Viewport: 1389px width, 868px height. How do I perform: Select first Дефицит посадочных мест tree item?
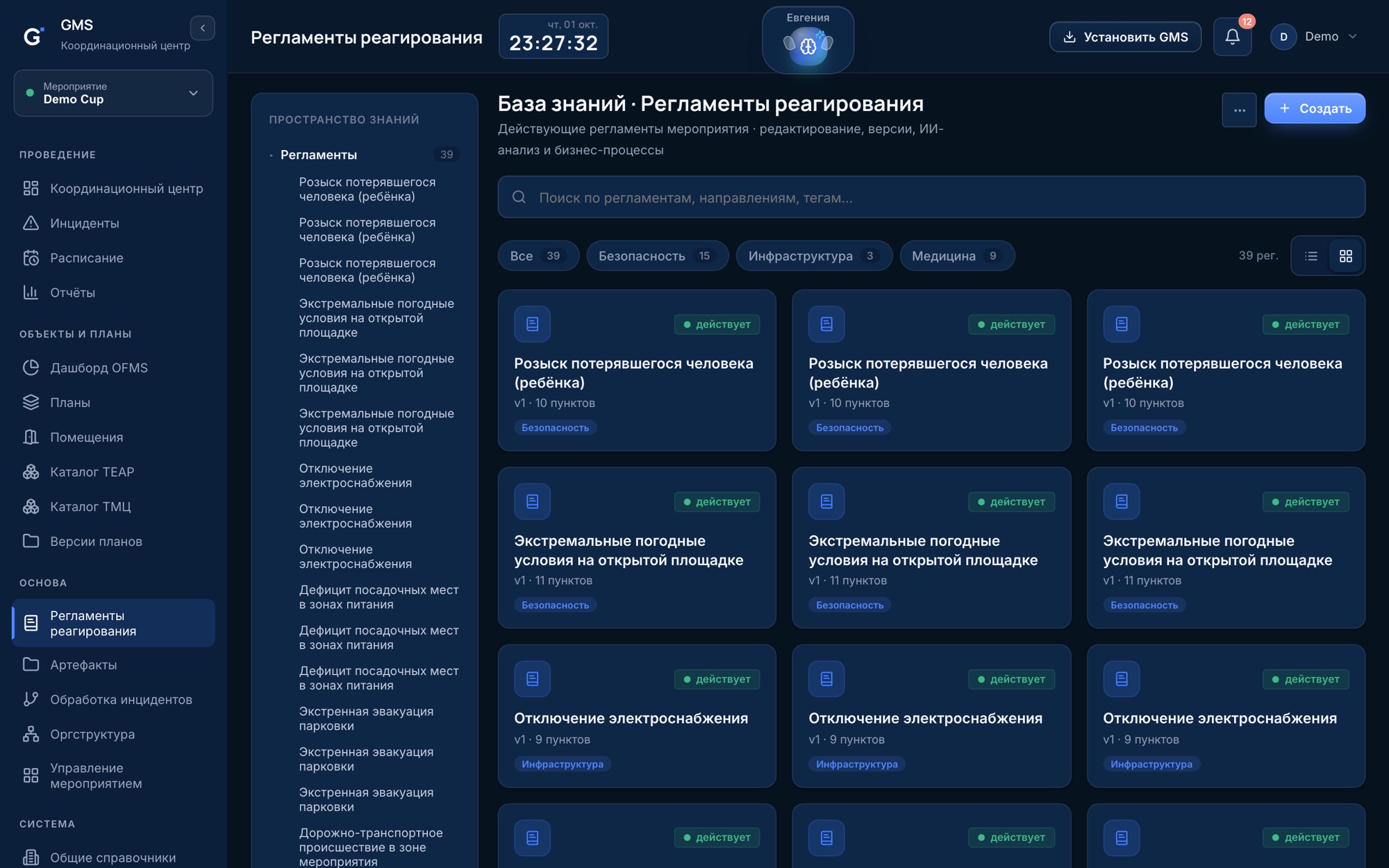coord(379,597)
